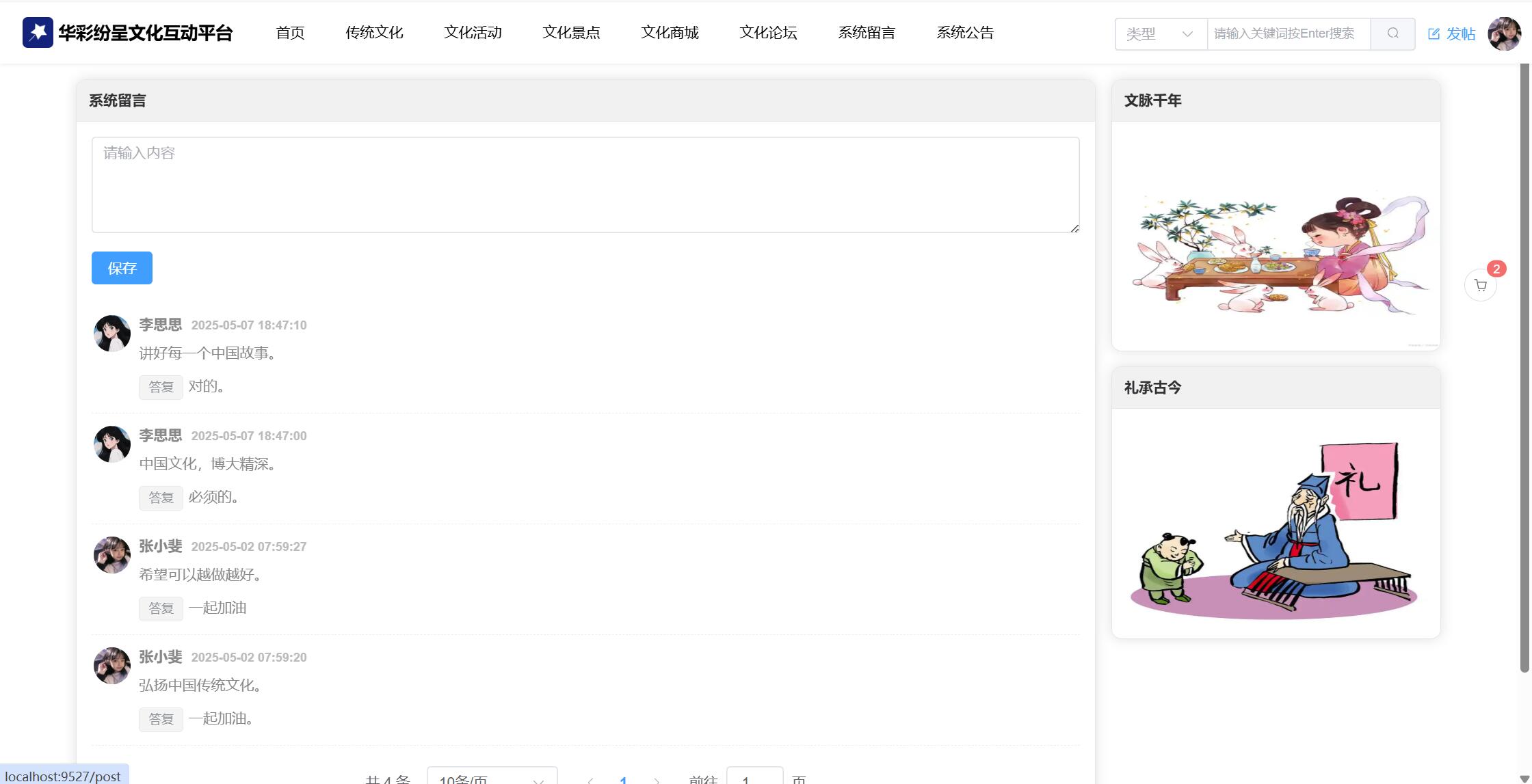Click the 答复 tag under first comment

pos(161,387)
